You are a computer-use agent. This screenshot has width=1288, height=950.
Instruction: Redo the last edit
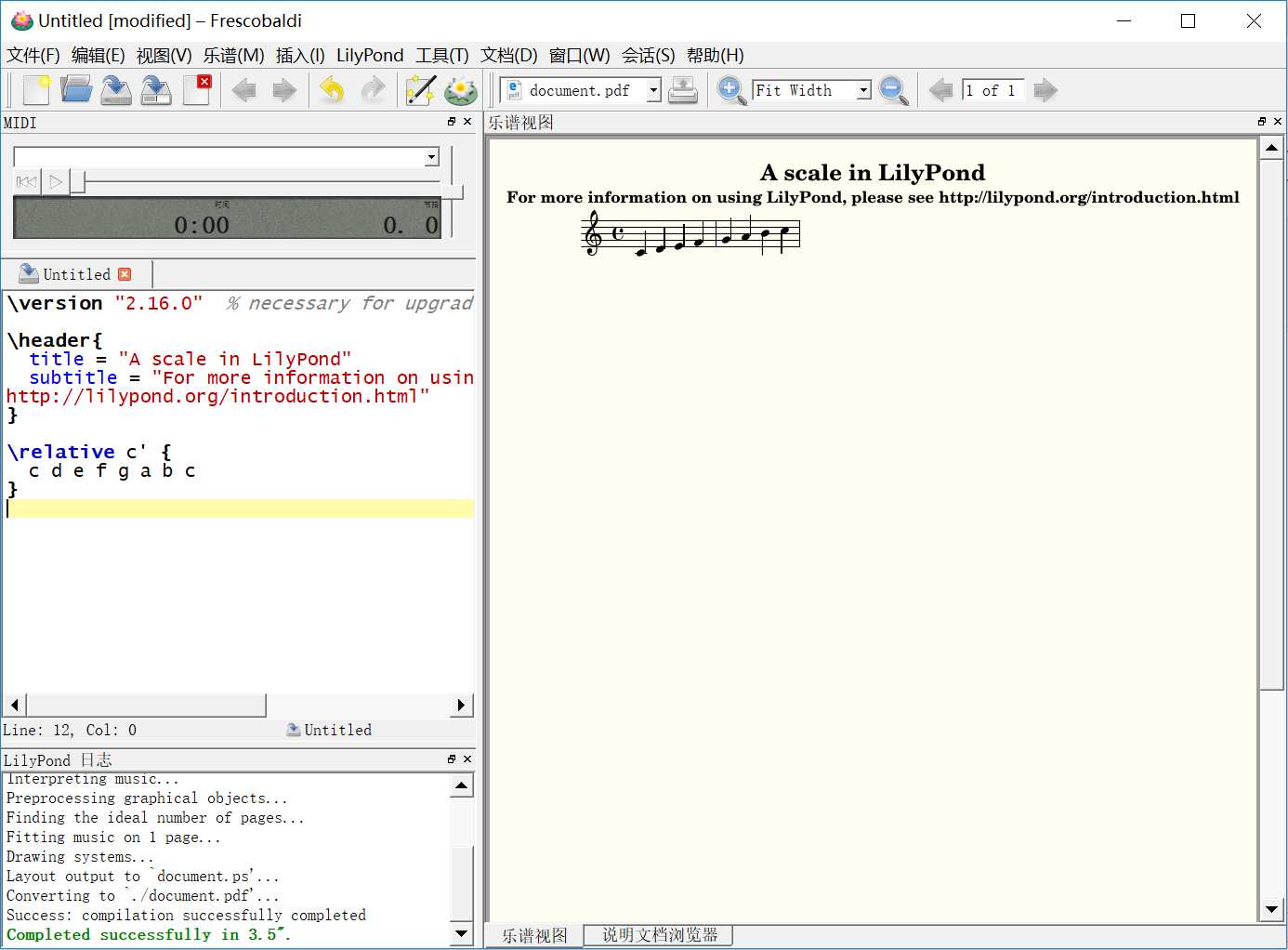click(x=373, y=90)
